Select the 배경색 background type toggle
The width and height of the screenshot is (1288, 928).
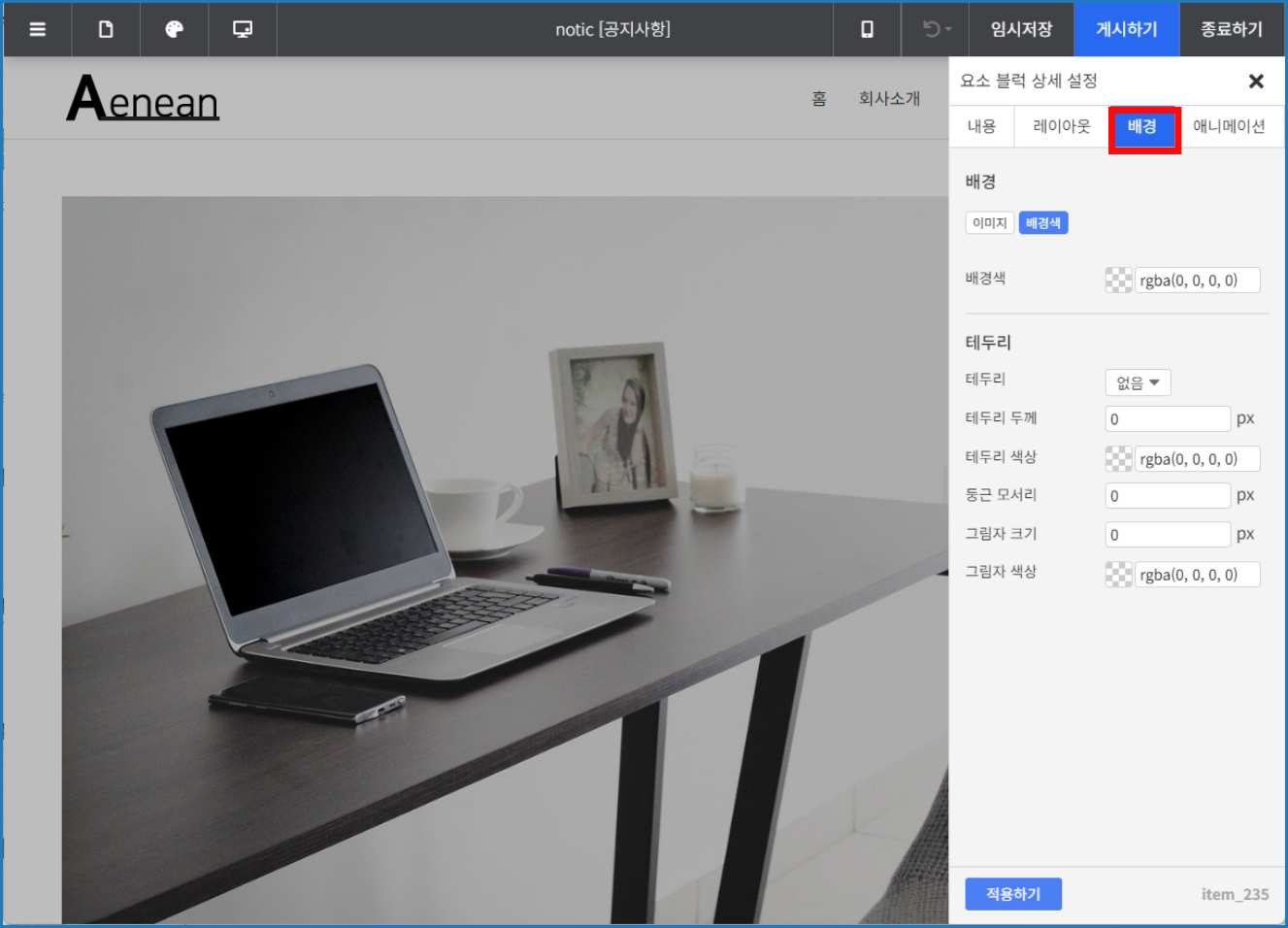point(1043,223)
